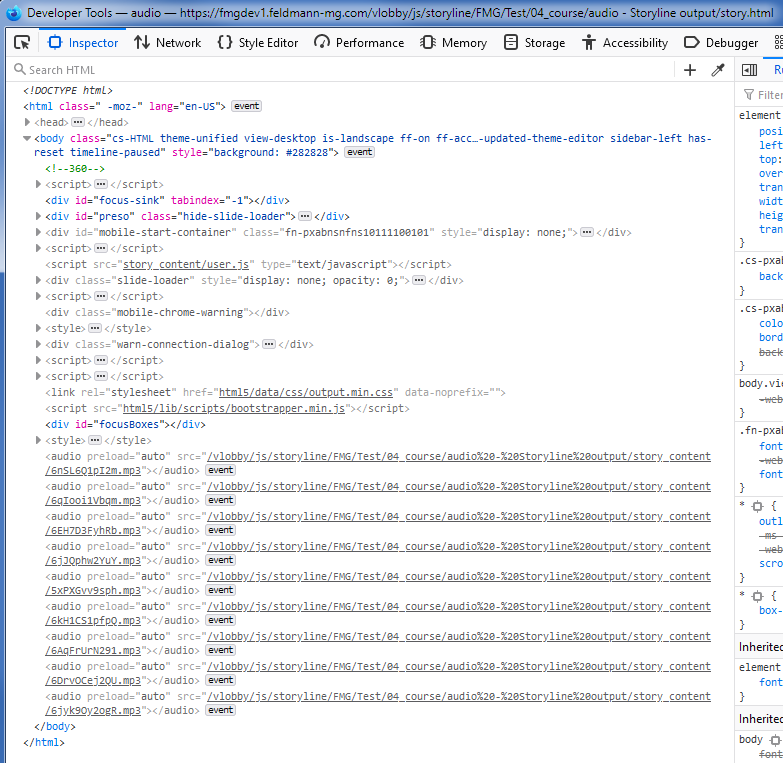783x763 pixels.
Task: Open the Style Editor tab
Action: click(257, 43)
